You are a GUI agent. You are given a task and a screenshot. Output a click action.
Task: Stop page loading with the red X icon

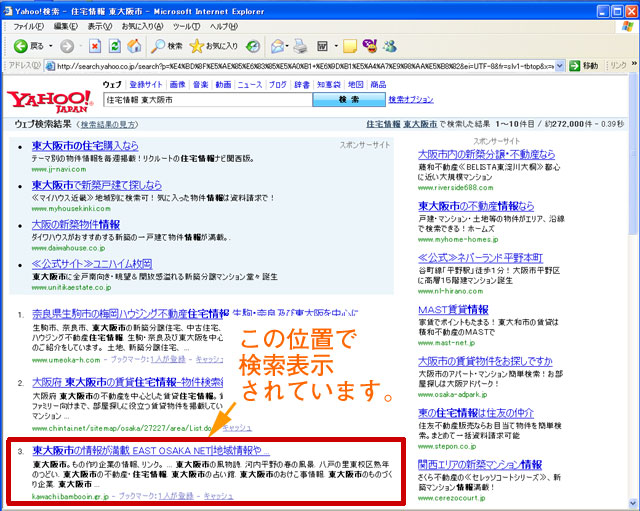click(x=95, y=46)
